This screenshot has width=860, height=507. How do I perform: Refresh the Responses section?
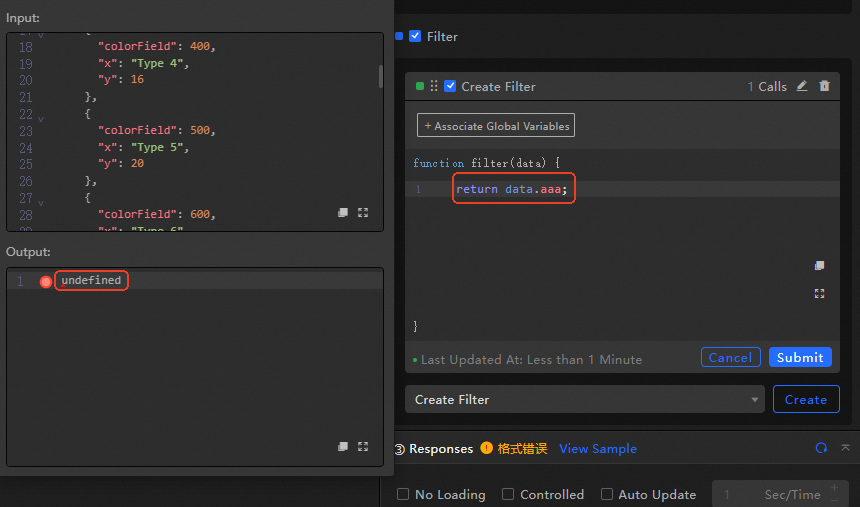[x=821, y=448]
